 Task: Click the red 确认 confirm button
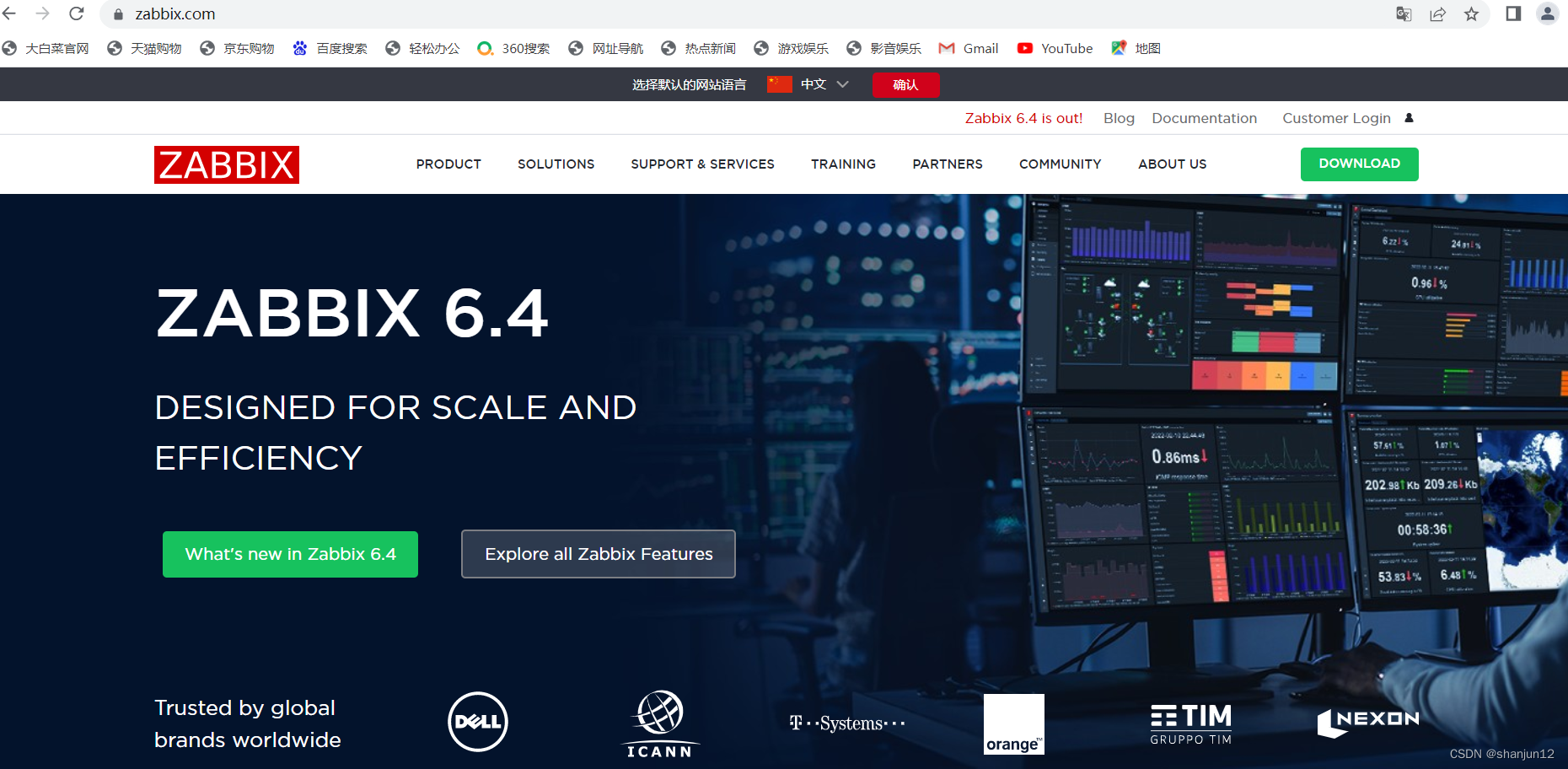(906, 85)
